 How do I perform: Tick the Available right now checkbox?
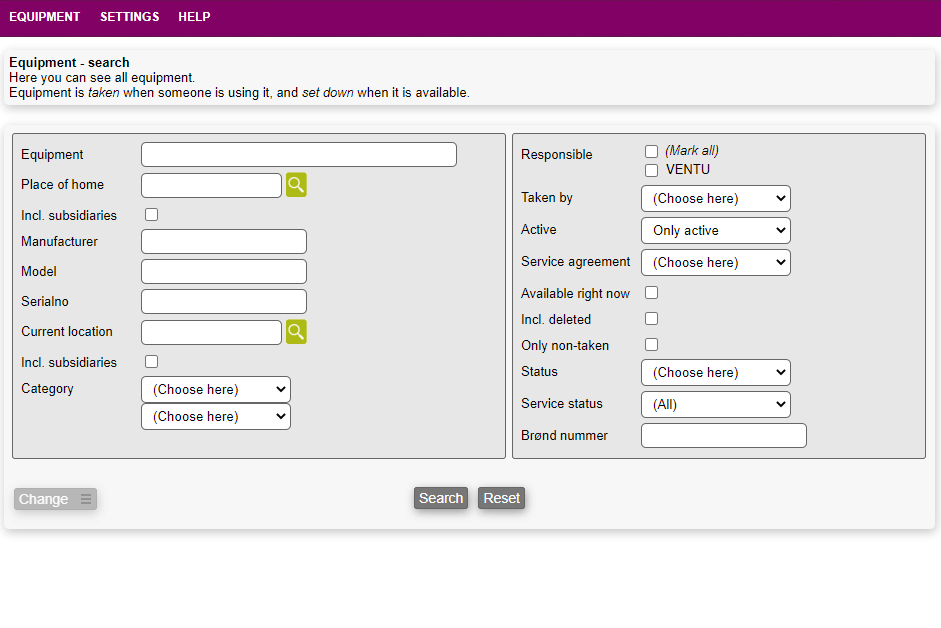(651, 293)
